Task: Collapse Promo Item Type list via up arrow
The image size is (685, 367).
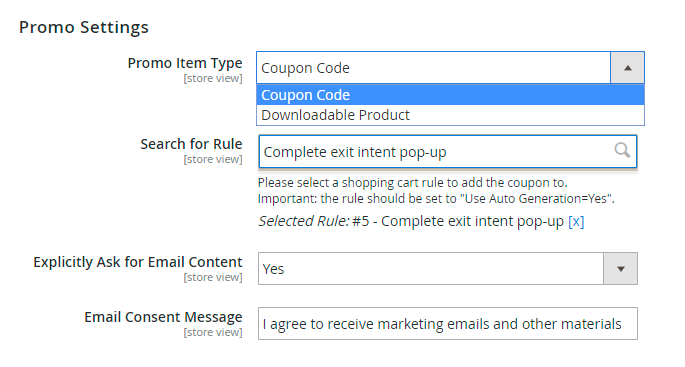Action: tap(627, 68)
